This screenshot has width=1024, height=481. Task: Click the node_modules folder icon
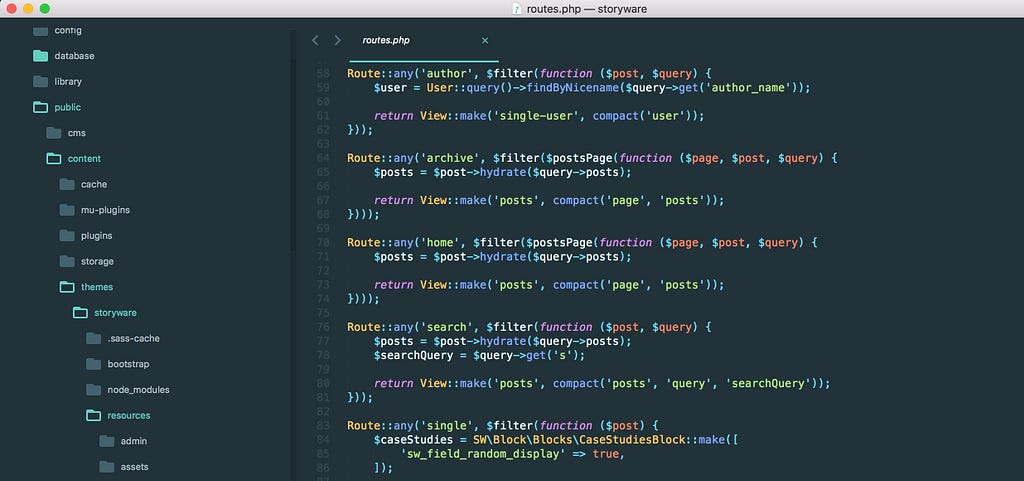click(x=93, y=390)
